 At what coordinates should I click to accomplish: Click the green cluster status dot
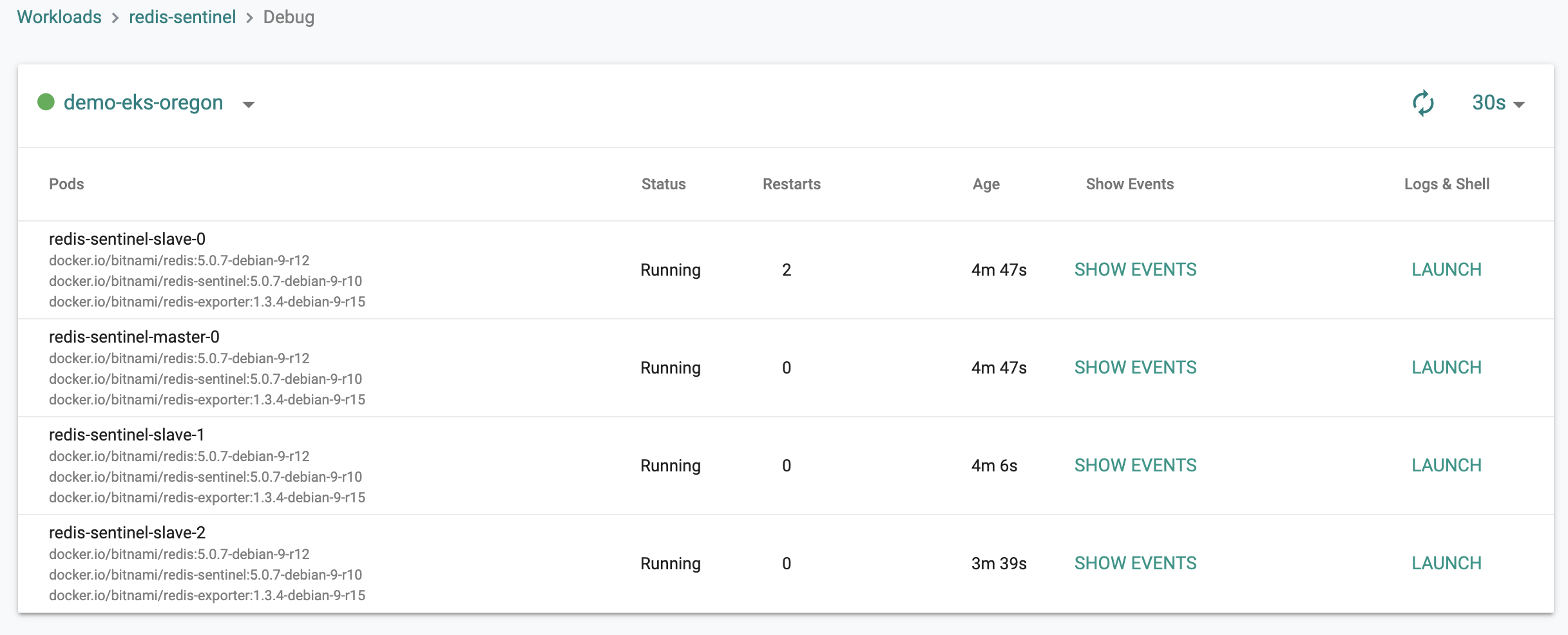tap(46, 102)
